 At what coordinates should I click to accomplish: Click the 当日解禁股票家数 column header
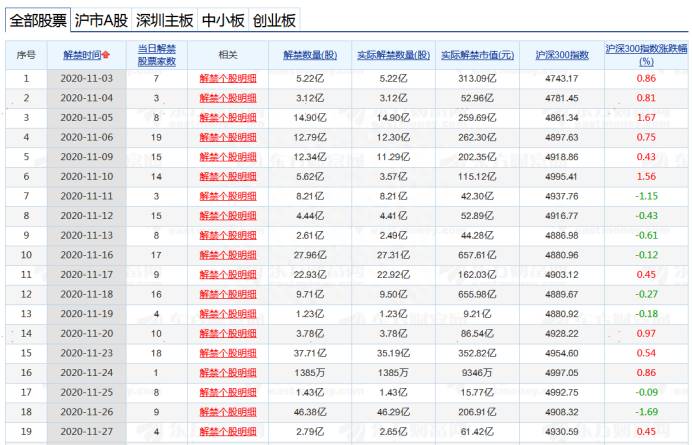[156, 55]
